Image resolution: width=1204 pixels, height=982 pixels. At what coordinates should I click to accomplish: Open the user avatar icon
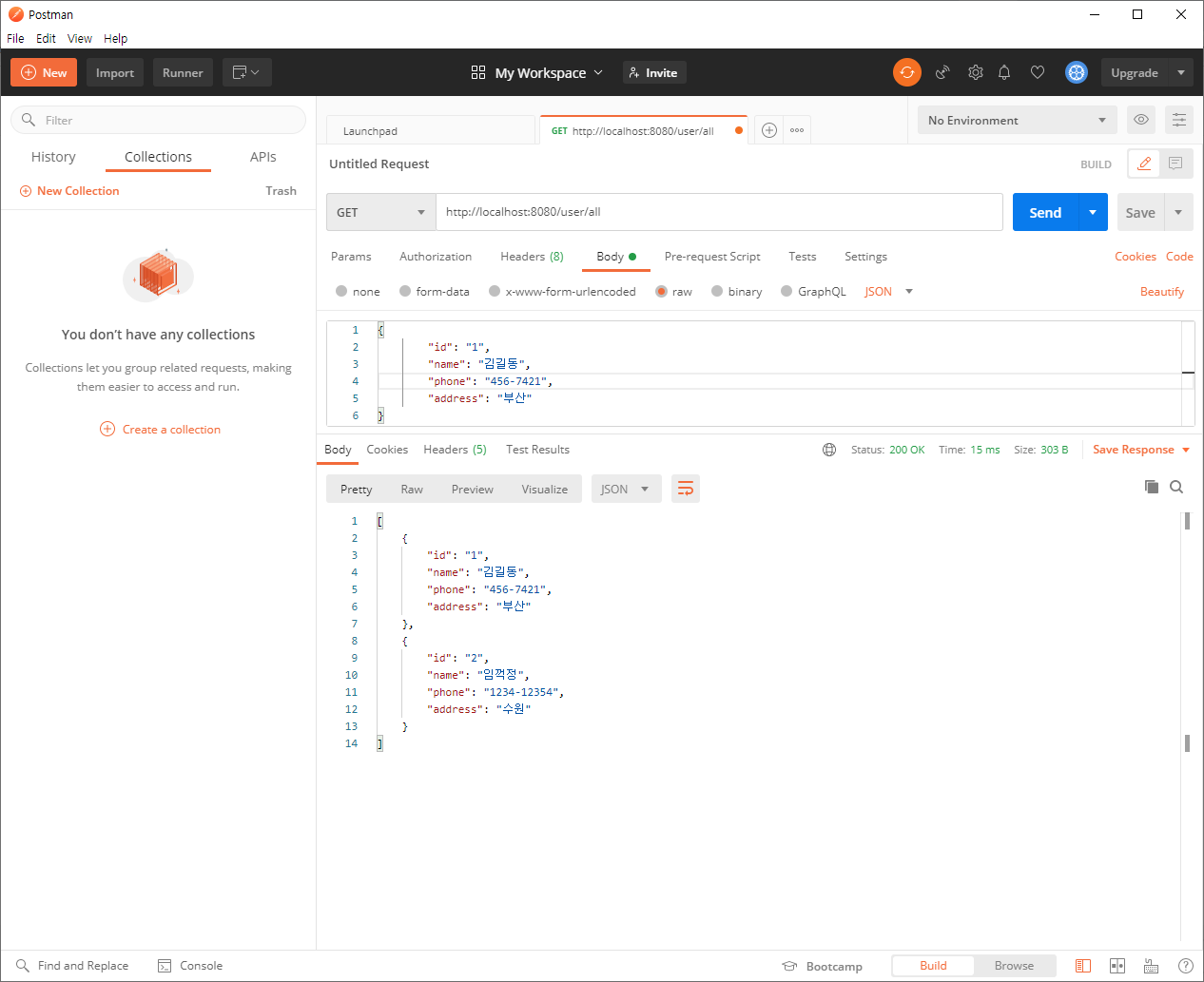pyautogui.click(x=1077, y=72)
